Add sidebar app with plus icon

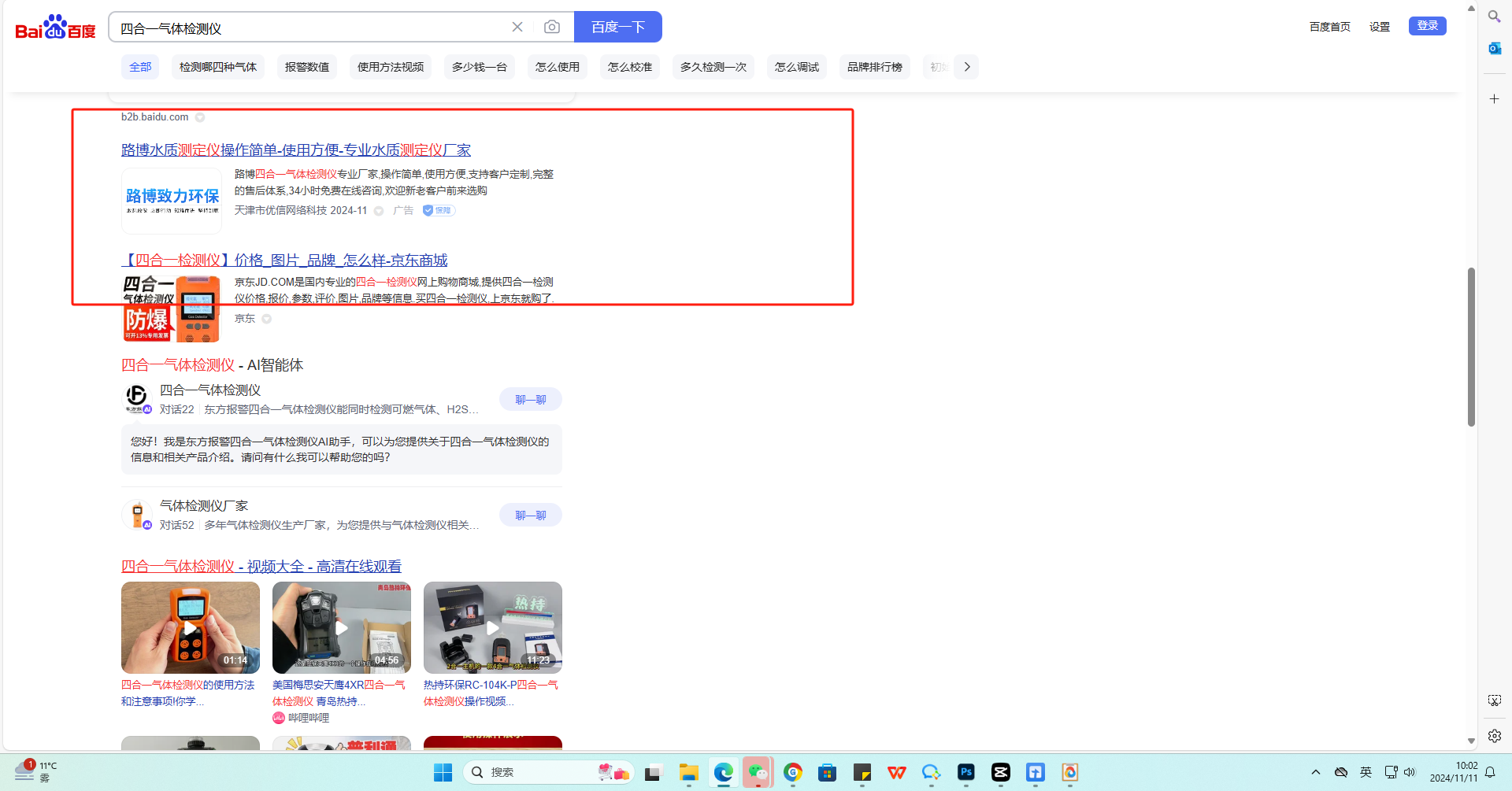click(1494, 99)
